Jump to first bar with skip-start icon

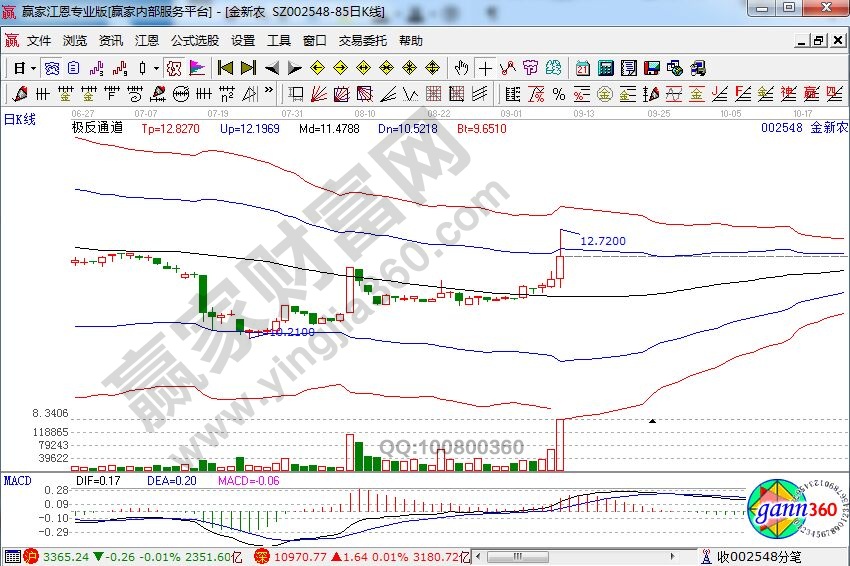pyautogui.click(x=225, y=68)
